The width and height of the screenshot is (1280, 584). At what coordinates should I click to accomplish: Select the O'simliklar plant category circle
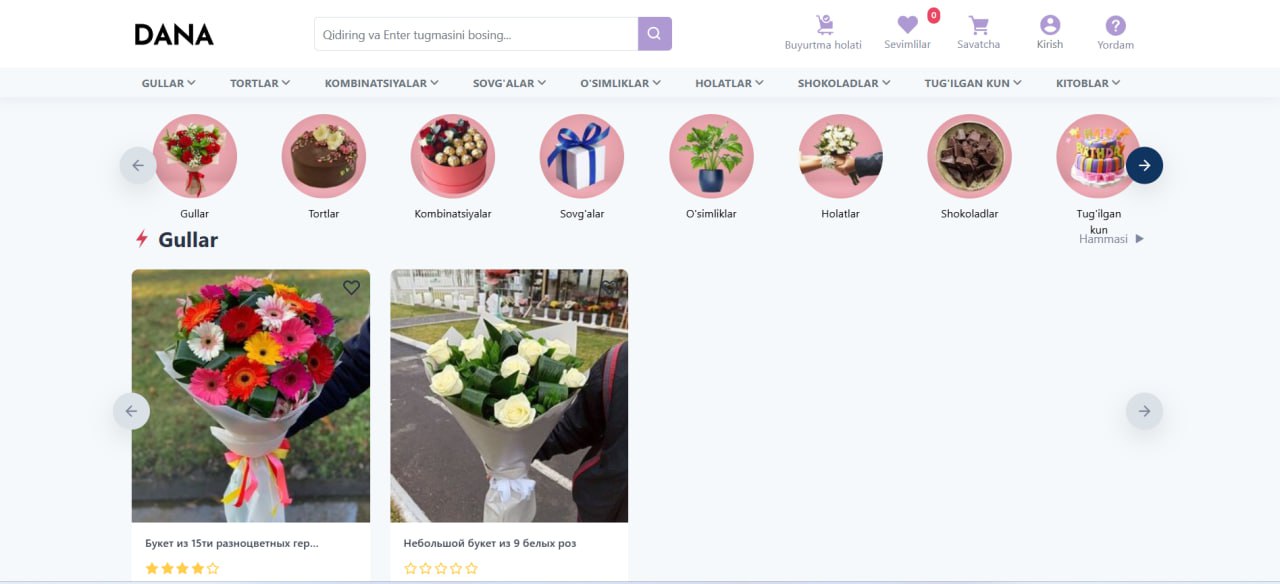point(711,156)
